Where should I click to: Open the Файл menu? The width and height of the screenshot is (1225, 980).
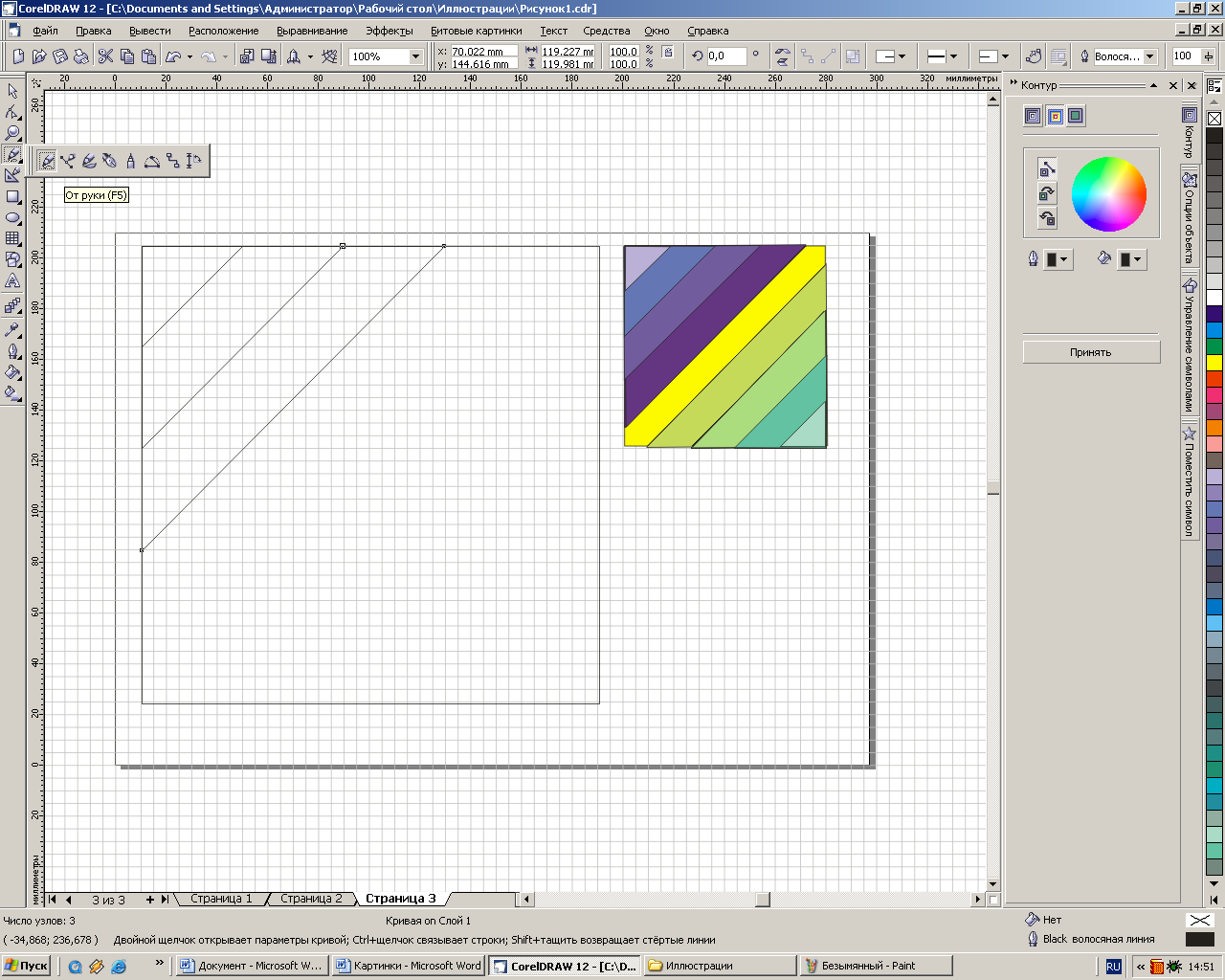click(45, 31)
